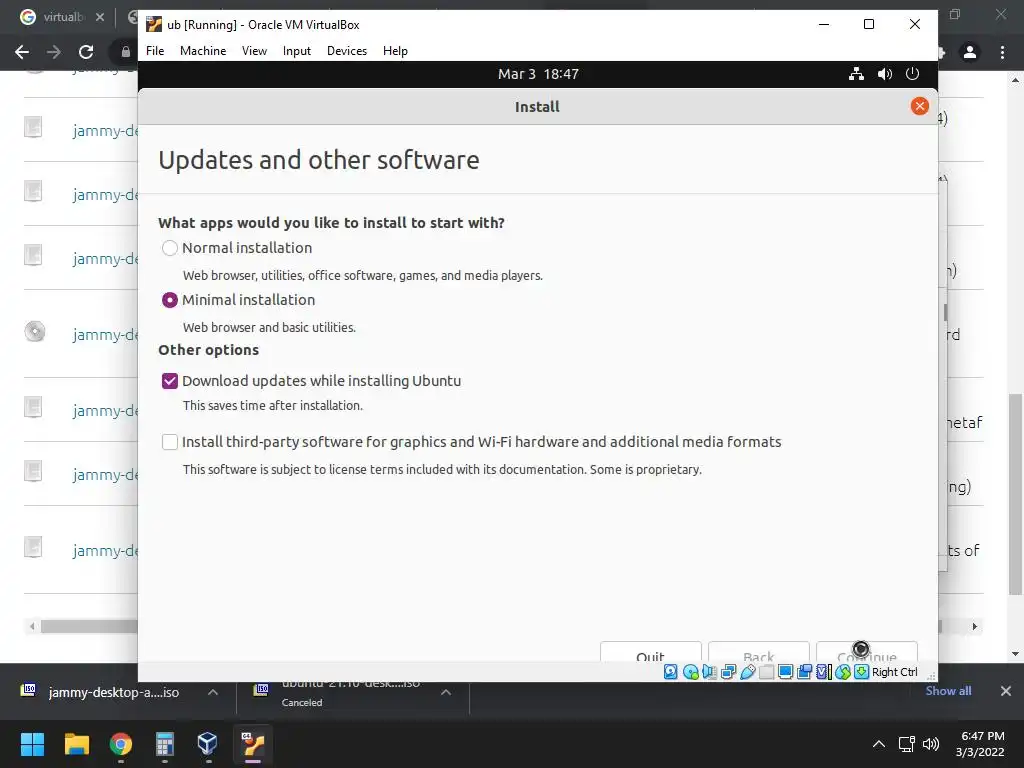1024x768 pixels.
Task: Open the Input menu
Action: click(x=296, y=51)
